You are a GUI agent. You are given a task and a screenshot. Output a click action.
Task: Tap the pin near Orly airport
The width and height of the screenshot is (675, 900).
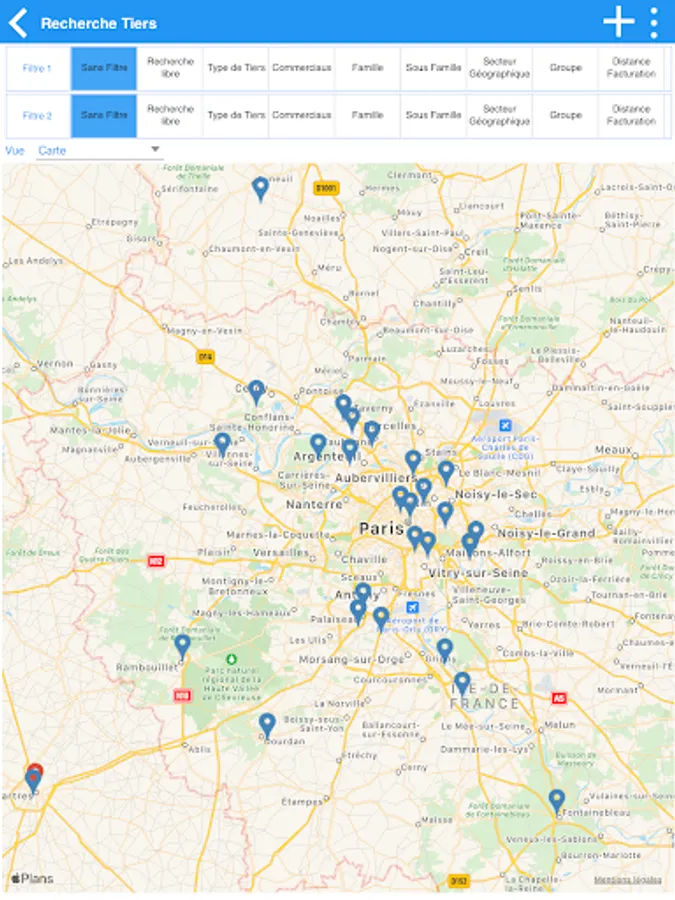(x=381, y=619)
